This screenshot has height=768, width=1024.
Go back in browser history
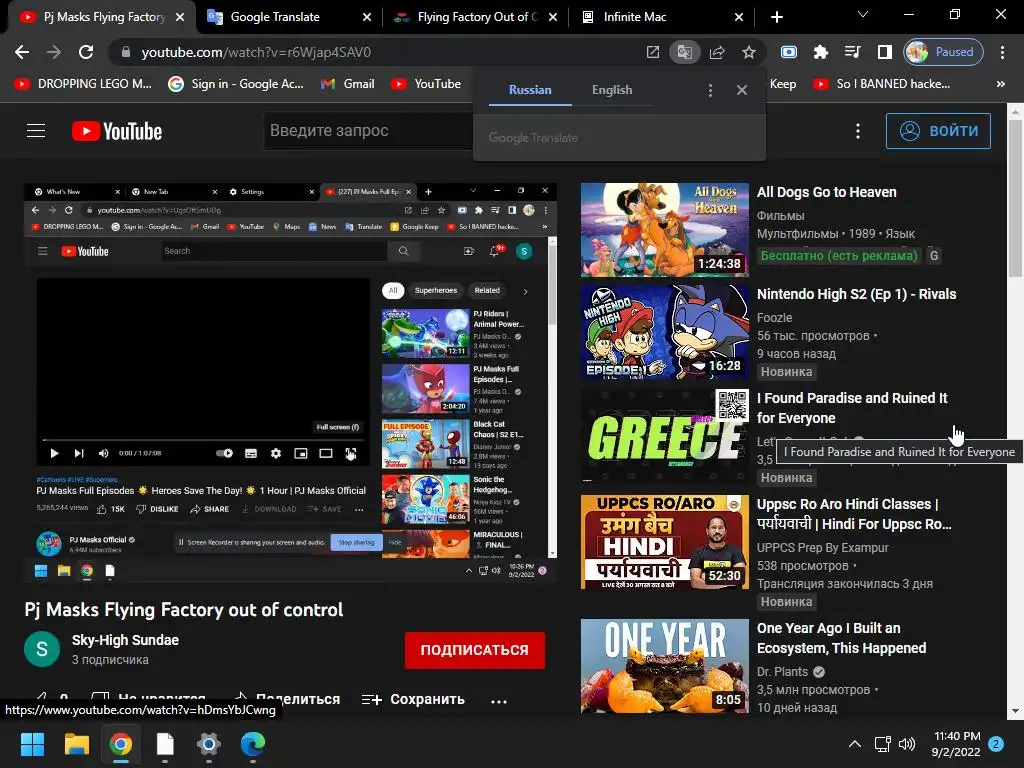(22, 52)
